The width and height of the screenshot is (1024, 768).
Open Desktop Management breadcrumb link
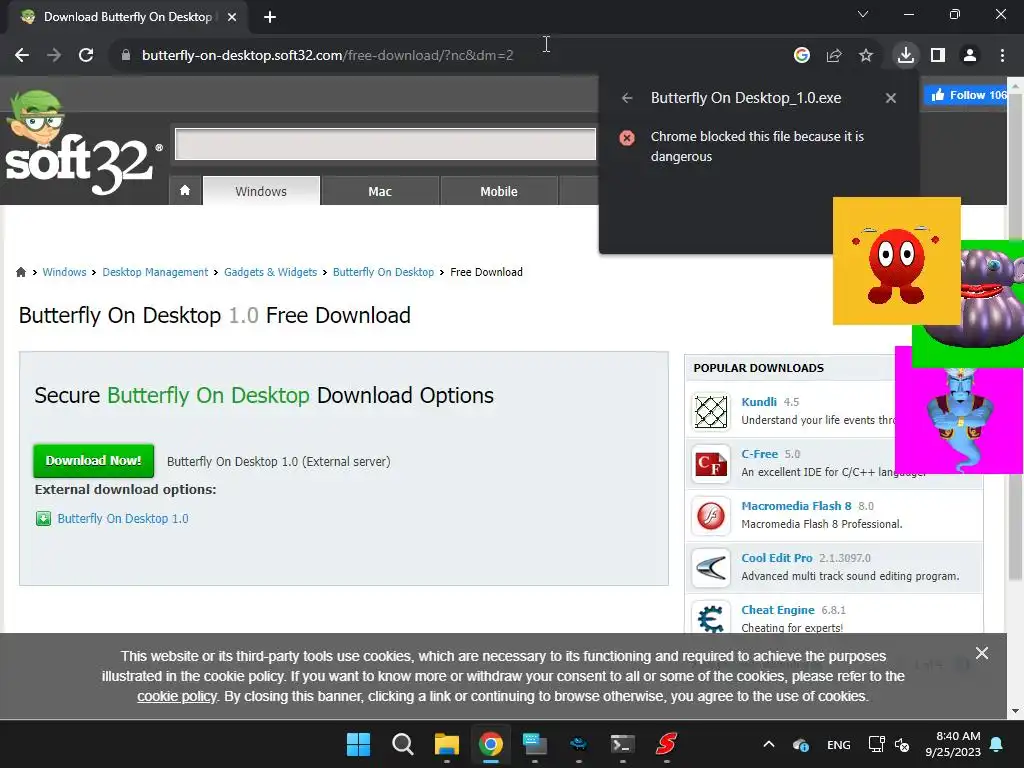point(155,272)
